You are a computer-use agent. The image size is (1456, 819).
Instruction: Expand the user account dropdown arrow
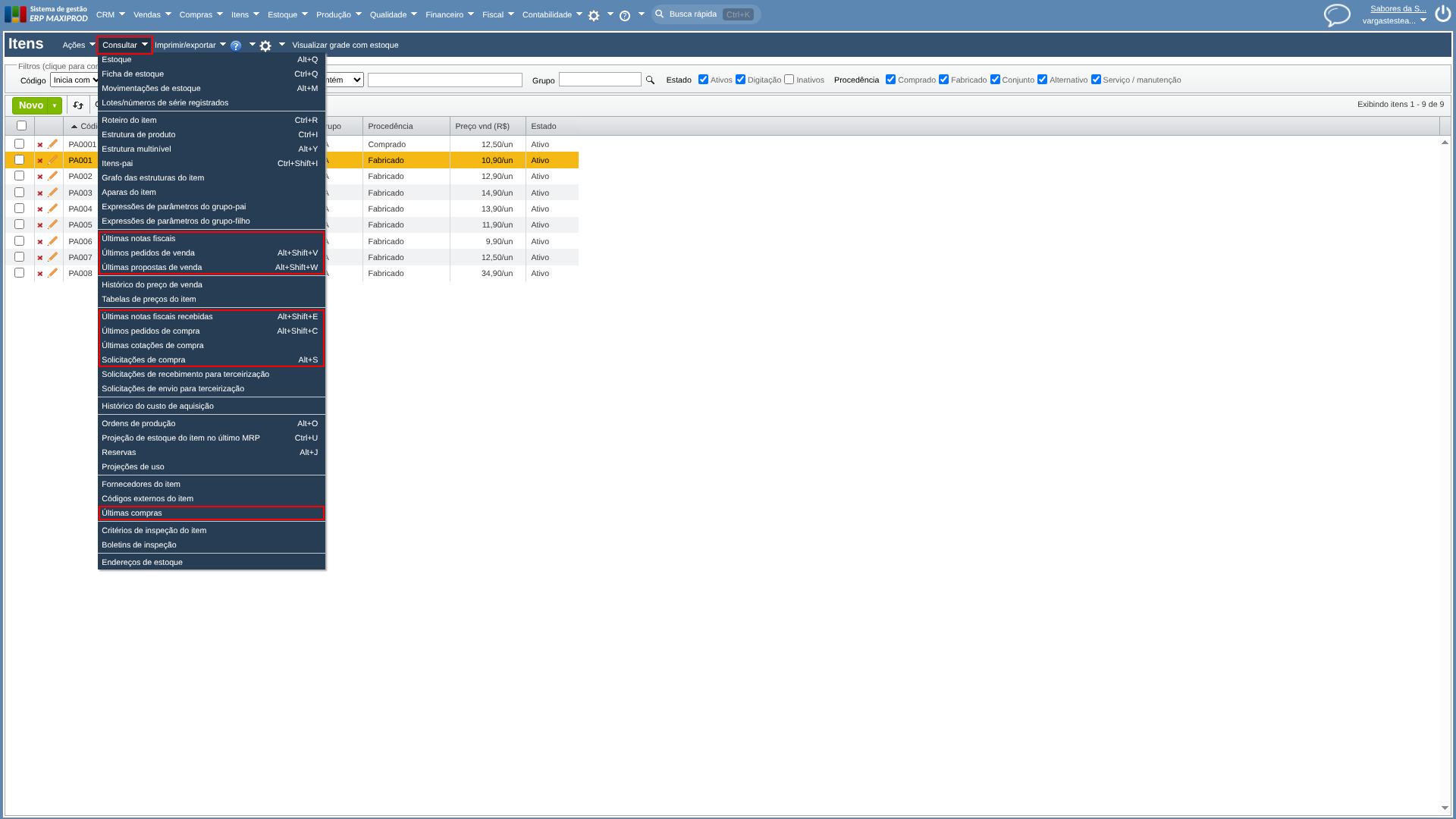pyautogui.click(x=1423, y=20)
